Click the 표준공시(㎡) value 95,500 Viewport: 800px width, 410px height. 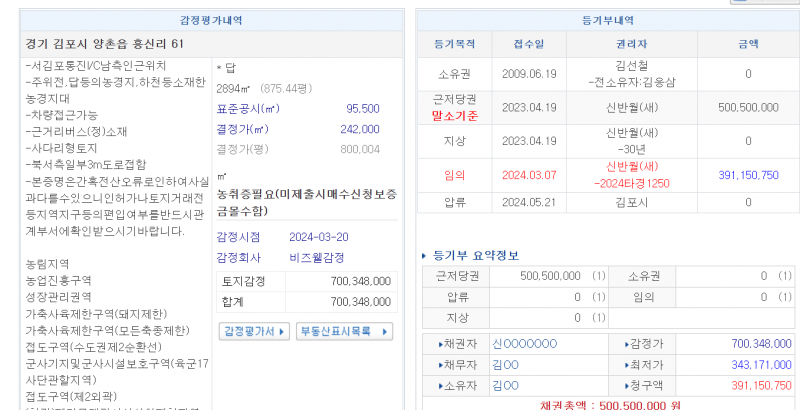click(x=362, y=109)
